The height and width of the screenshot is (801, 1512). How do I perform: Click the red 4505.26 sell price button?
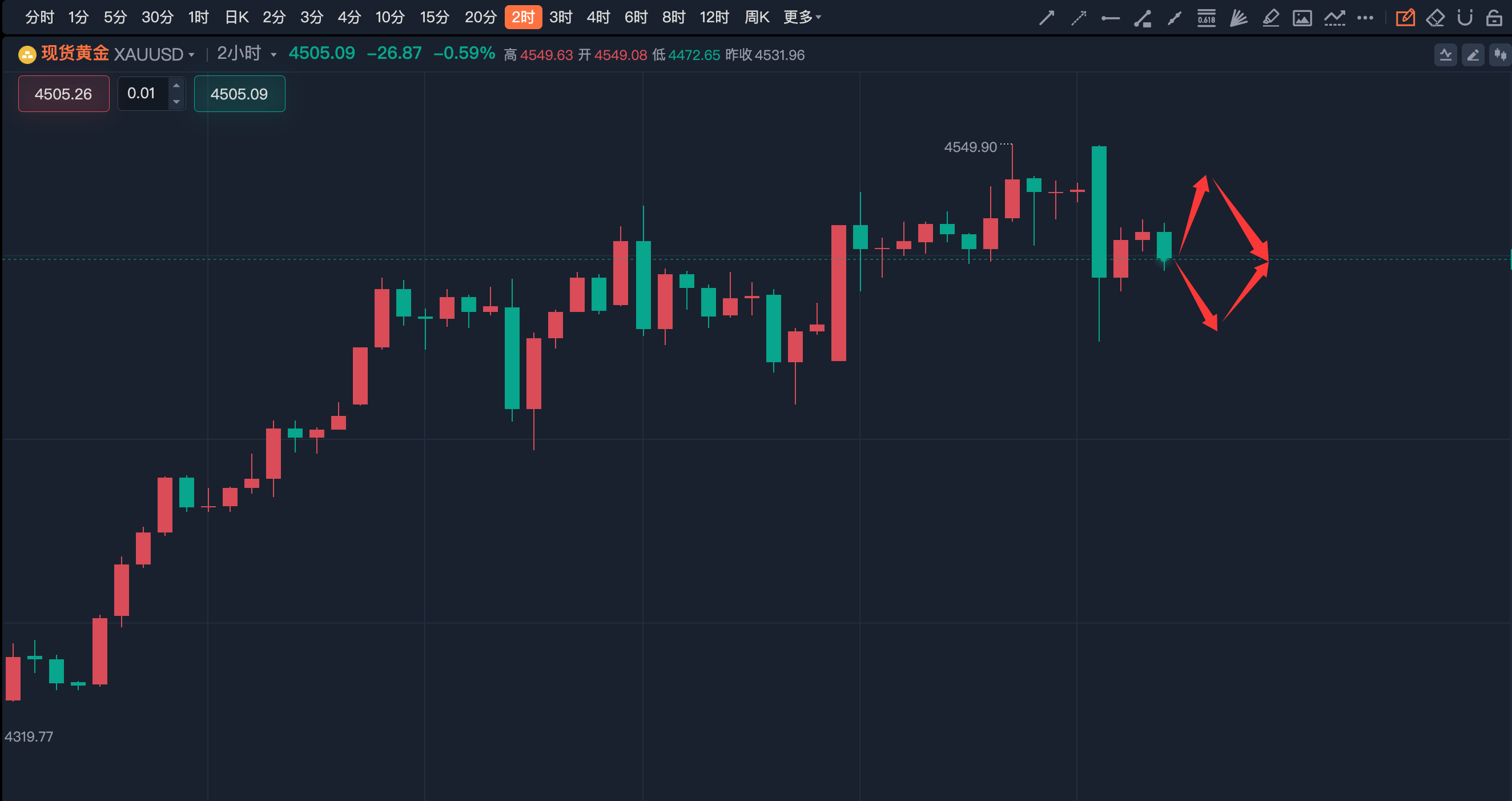(x=63, y=93)
